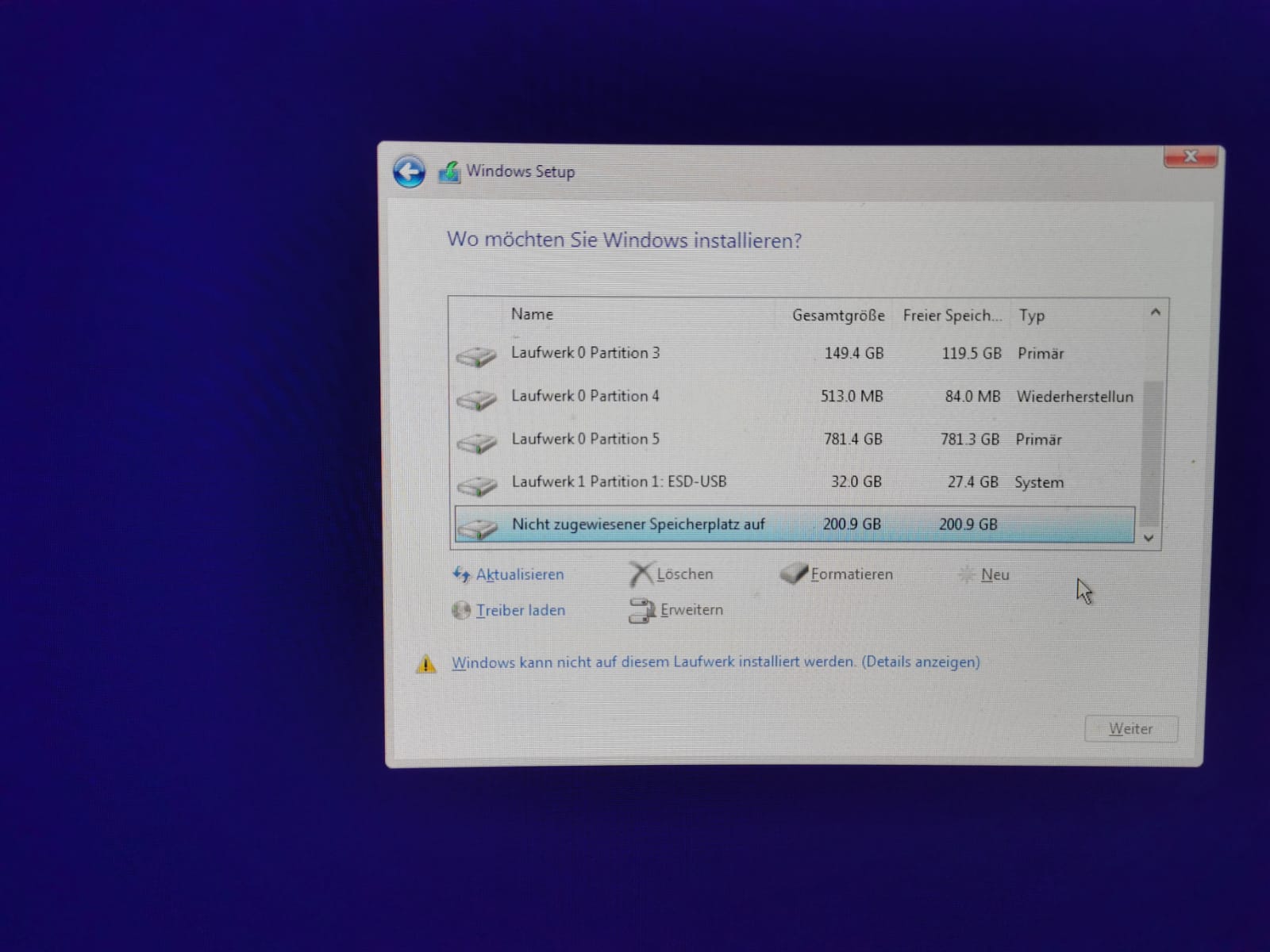Click drive icon of unallocated space row

coord(477,527)
